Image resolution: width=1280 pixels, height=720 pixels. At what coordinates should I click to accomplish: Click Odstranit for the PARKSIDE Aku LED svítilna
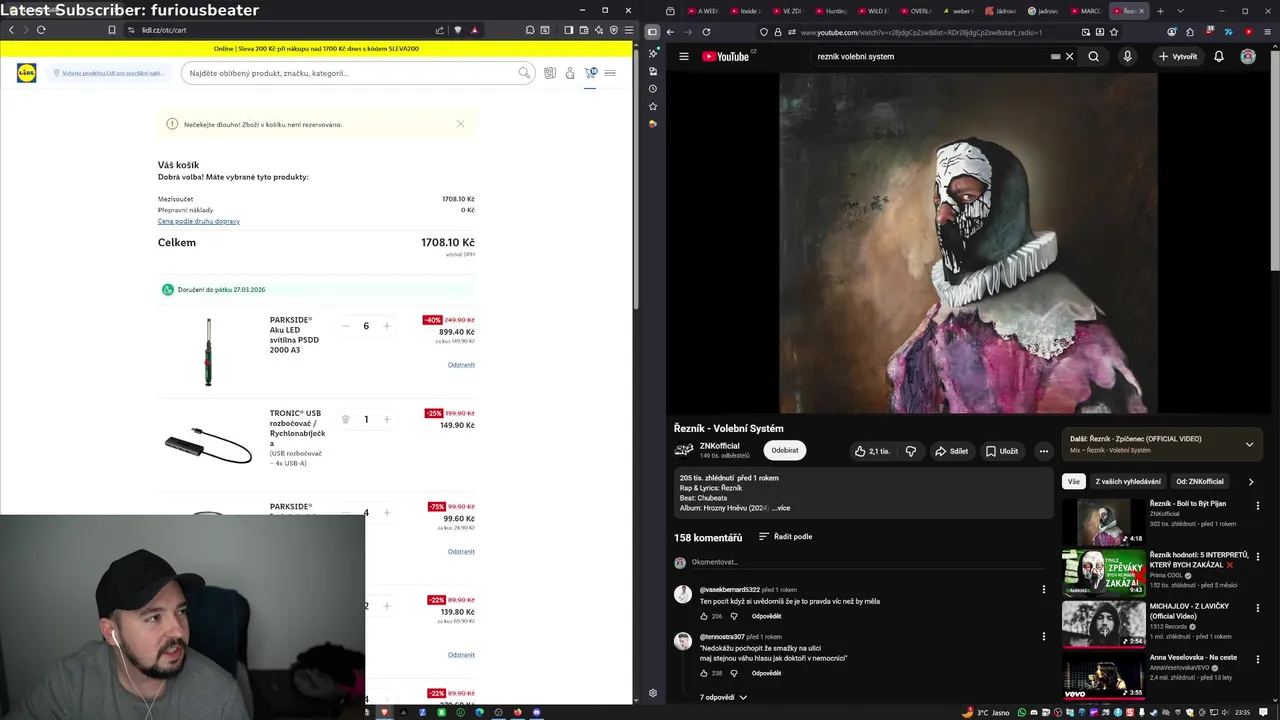461,364
